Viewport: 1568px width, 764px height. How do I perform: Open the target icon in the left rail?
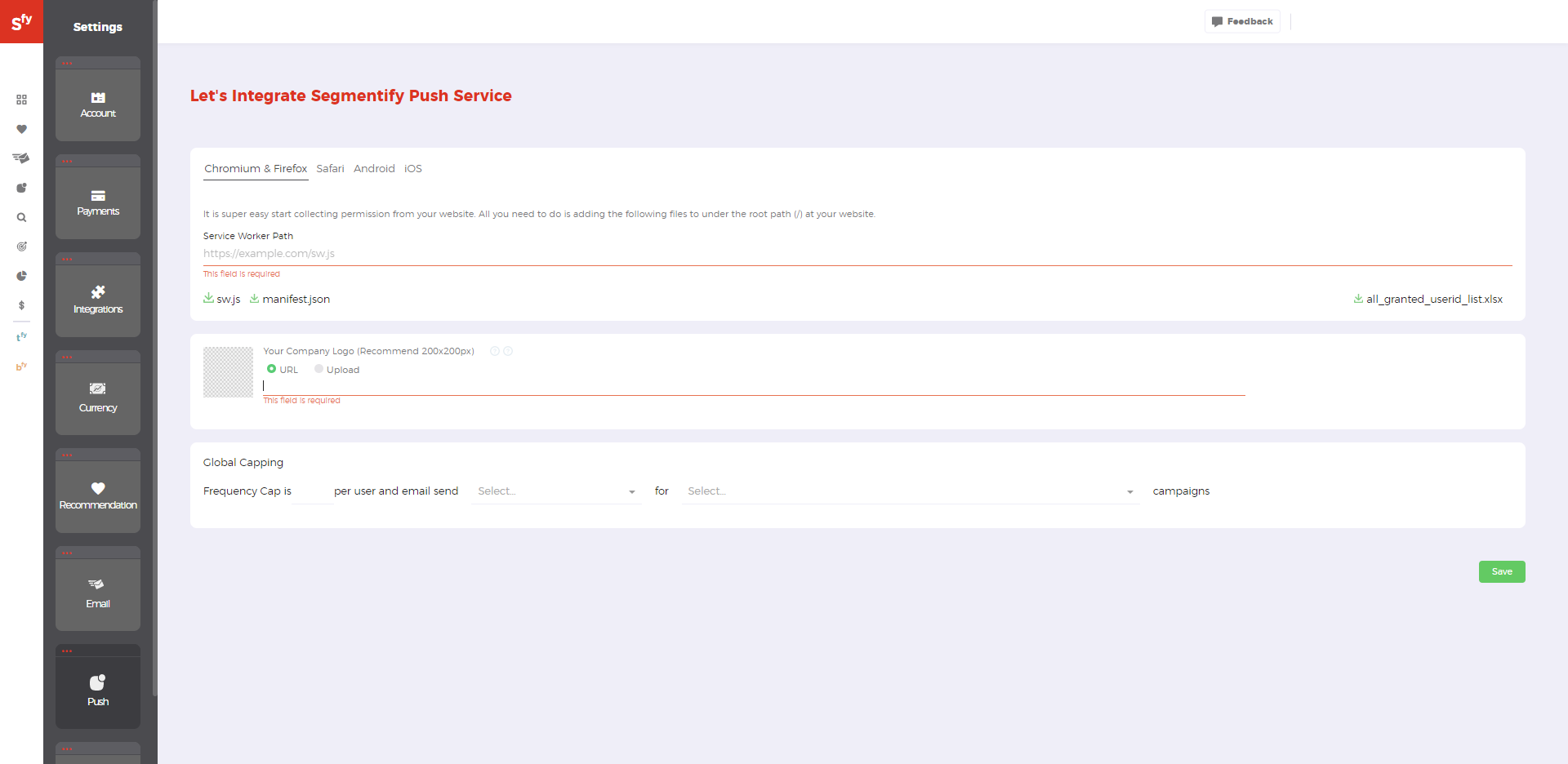[21, 247]
